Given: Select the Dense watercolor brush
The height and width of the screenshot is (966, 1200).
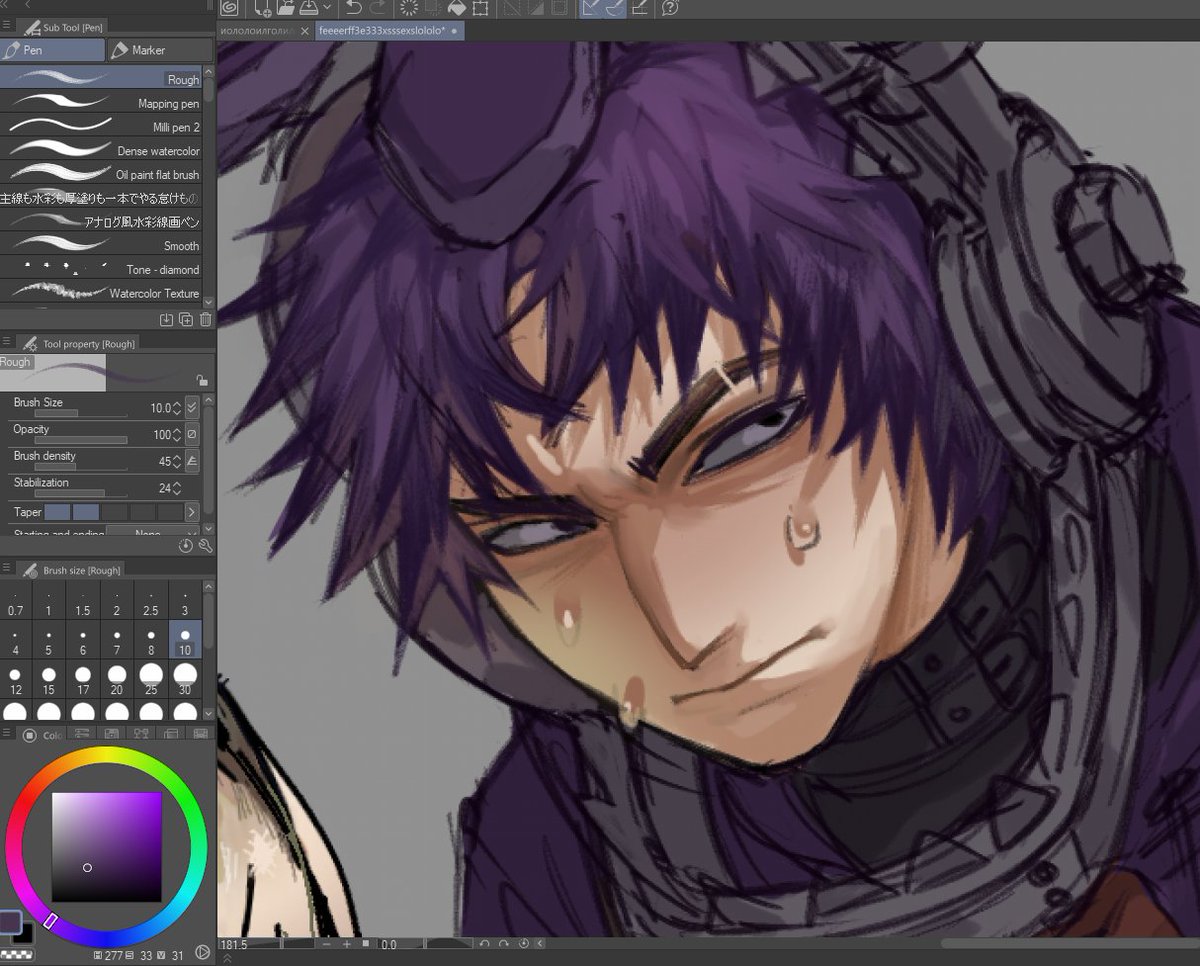Looking at the screenshot, I should click(101, 151).
